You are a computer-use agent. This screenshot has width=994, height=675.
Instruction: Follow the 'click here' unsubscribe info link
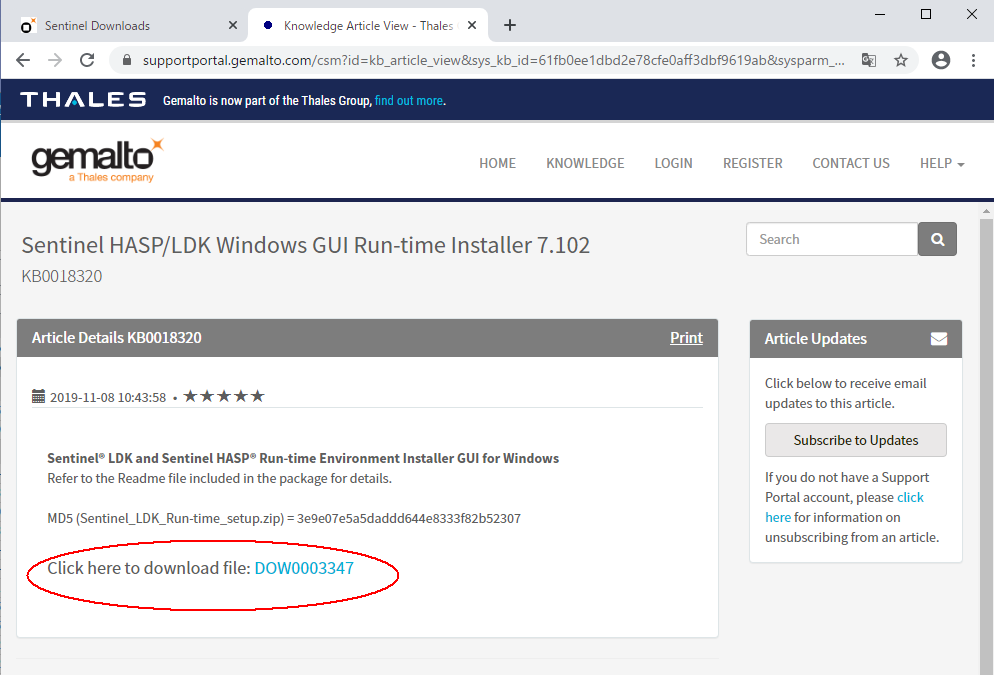tap(910, 498)
